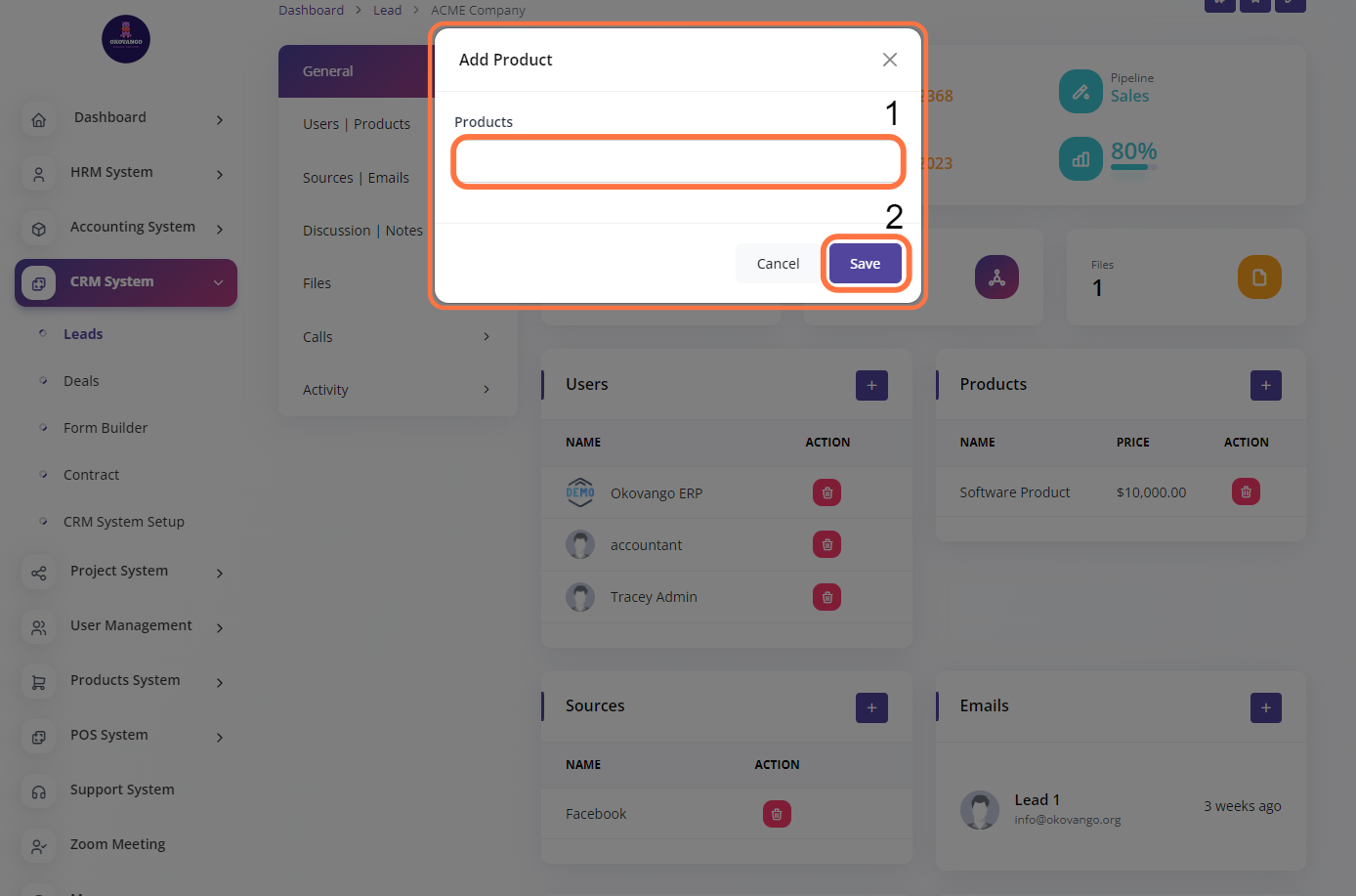Add a source with plus icon
Screen dimensions: 1356x896
coord(871,707)
